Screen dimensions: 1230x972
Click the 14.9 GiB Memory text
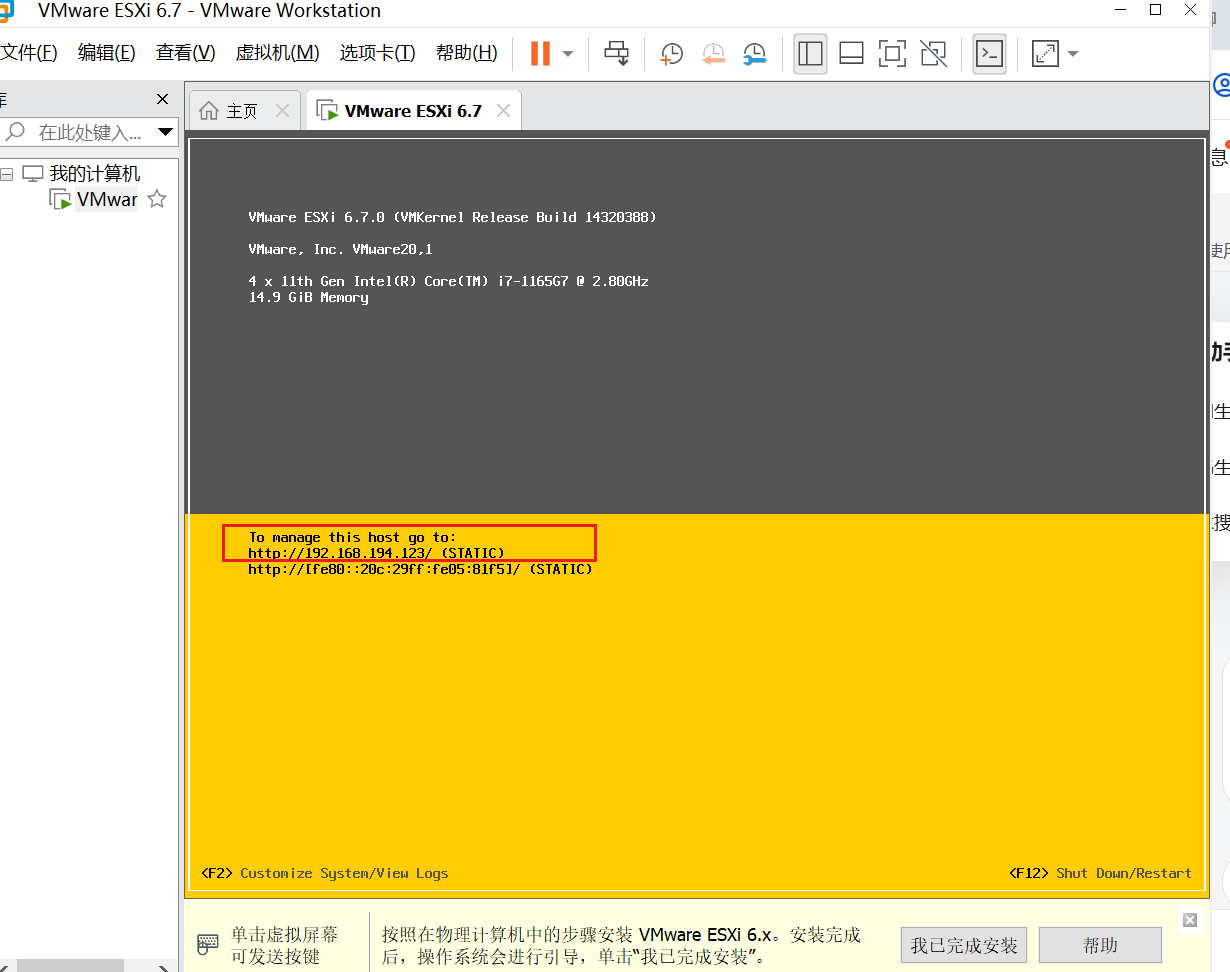coord(308,297)
